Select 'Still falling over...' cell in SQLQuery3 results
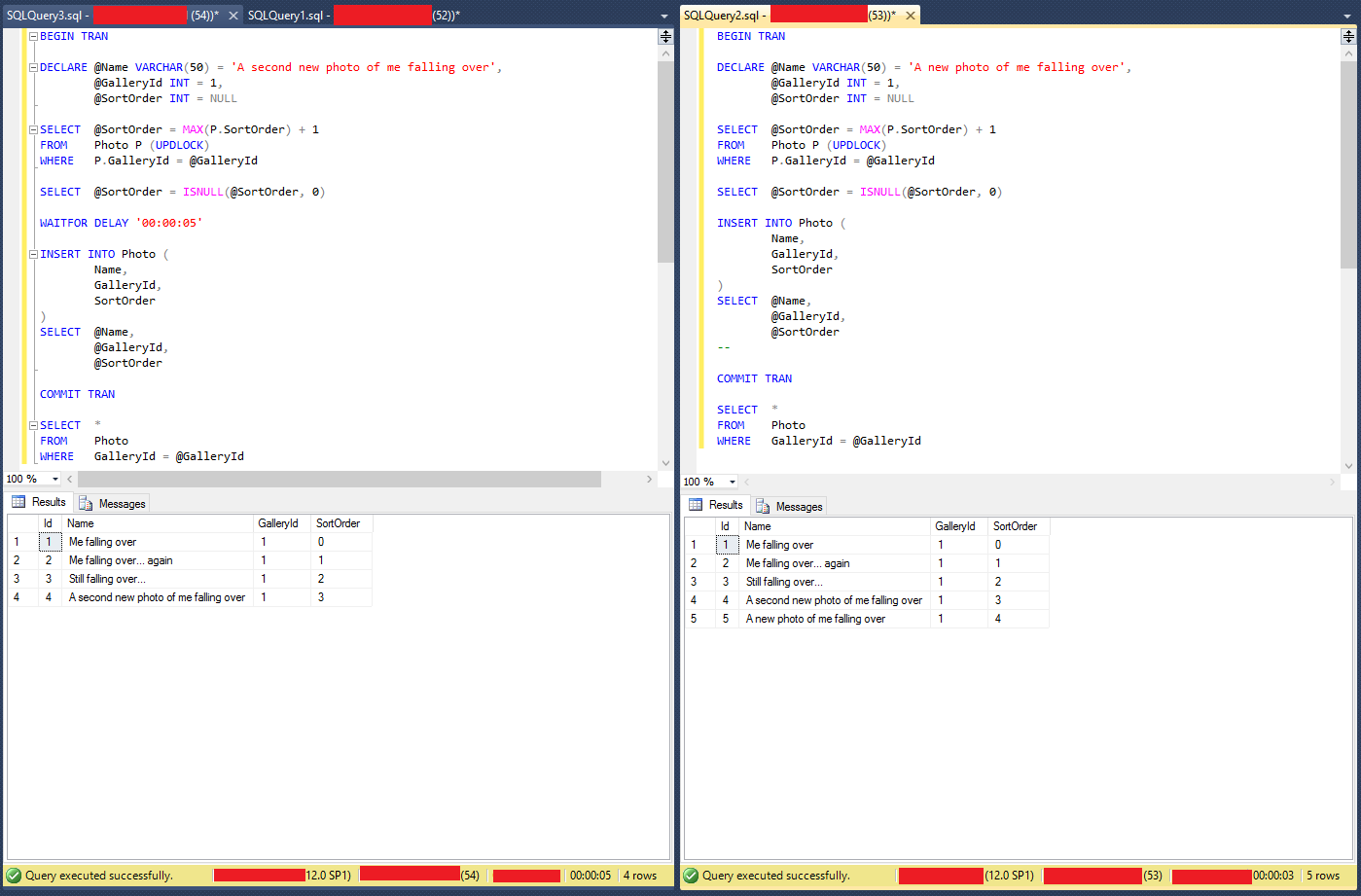Image resolution: width=1361 pixels, height=896 pixels. tap(157, 579)
